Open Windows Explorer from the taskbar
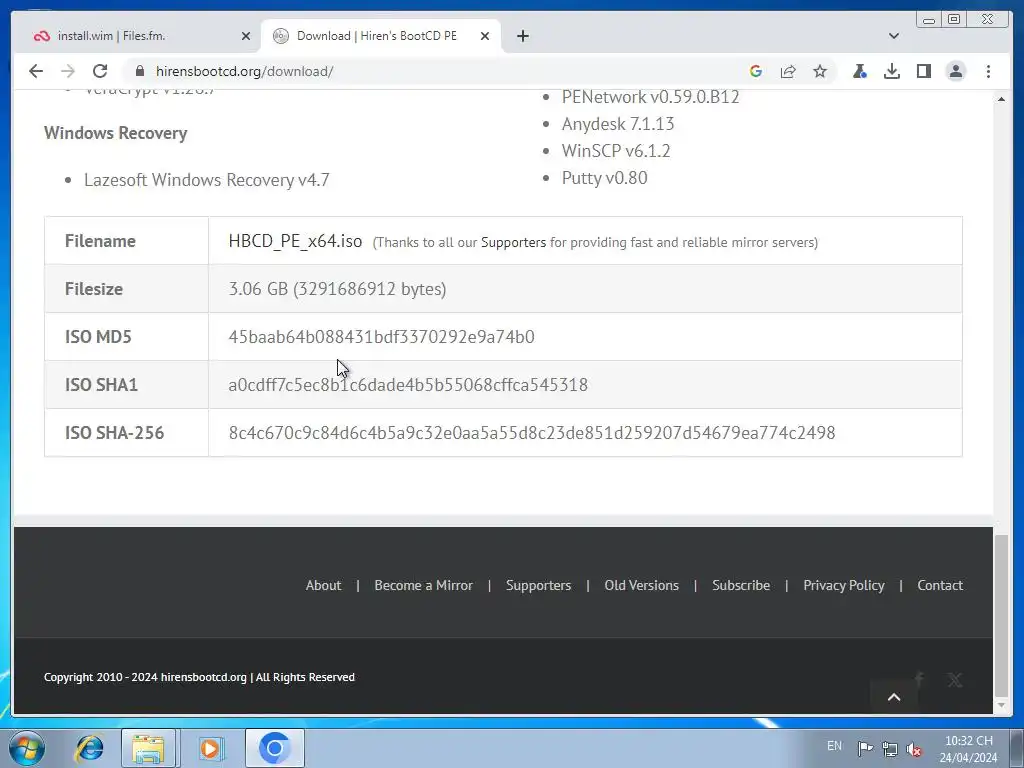 pos(148,748)
